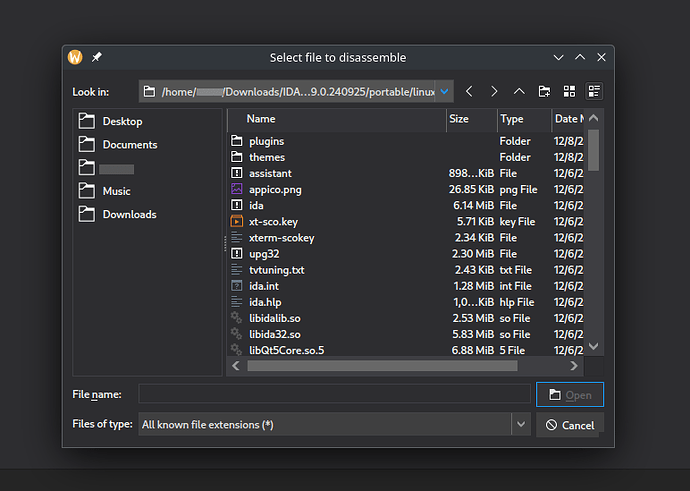The width and height of the screenshot is (690, 491).
Task: Click the vertical scrollbar thumb
Action: click(593, 150)
